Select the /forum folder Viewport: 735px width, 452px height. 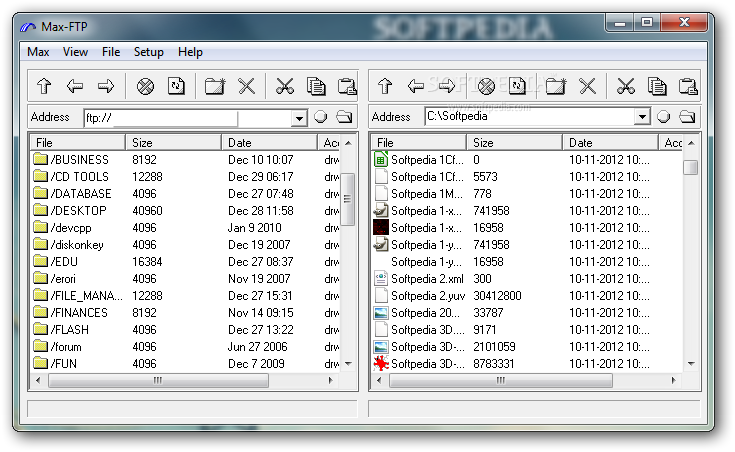tap(58, 347)
